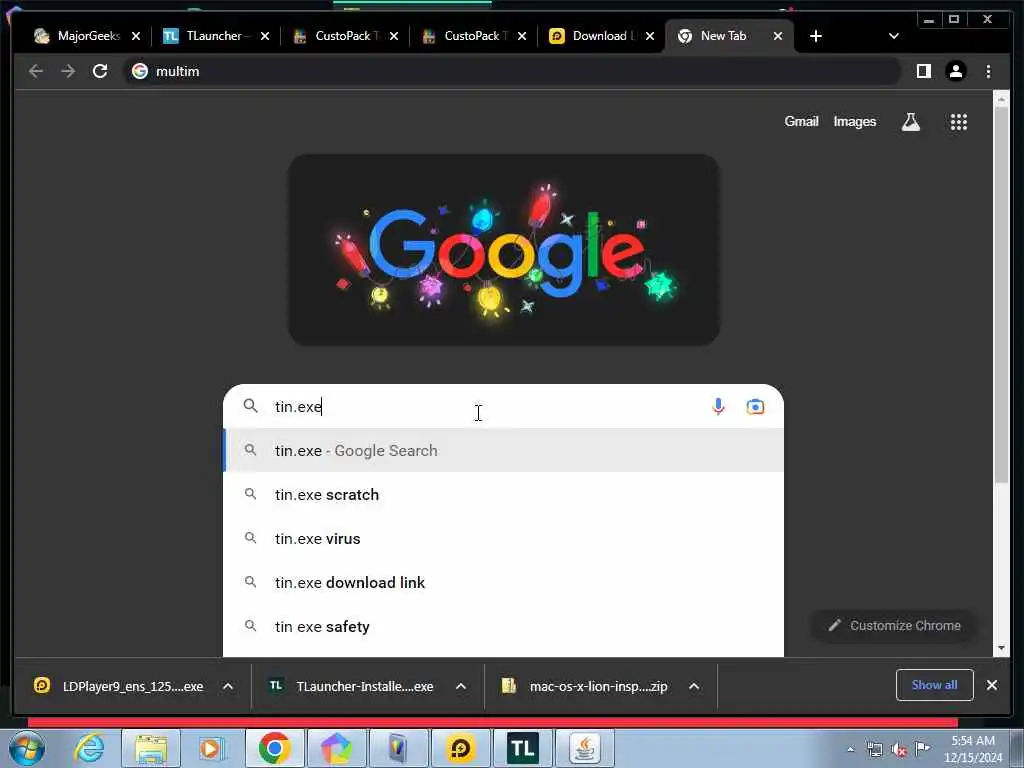
Task: Click the Chrome taskbar icon
Action: pyautogui.click(x=275, y=748)
